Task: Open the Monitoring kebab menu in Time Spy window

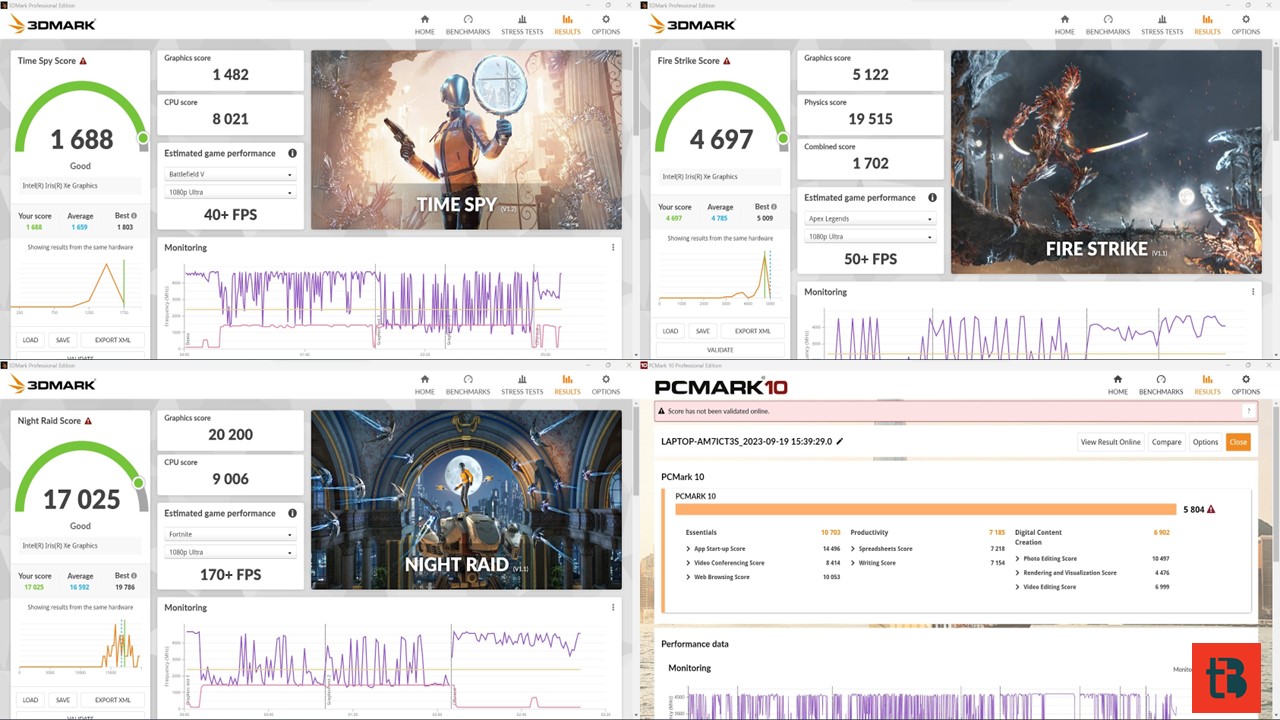Action: pyautogui.click(x=613, y=248)
